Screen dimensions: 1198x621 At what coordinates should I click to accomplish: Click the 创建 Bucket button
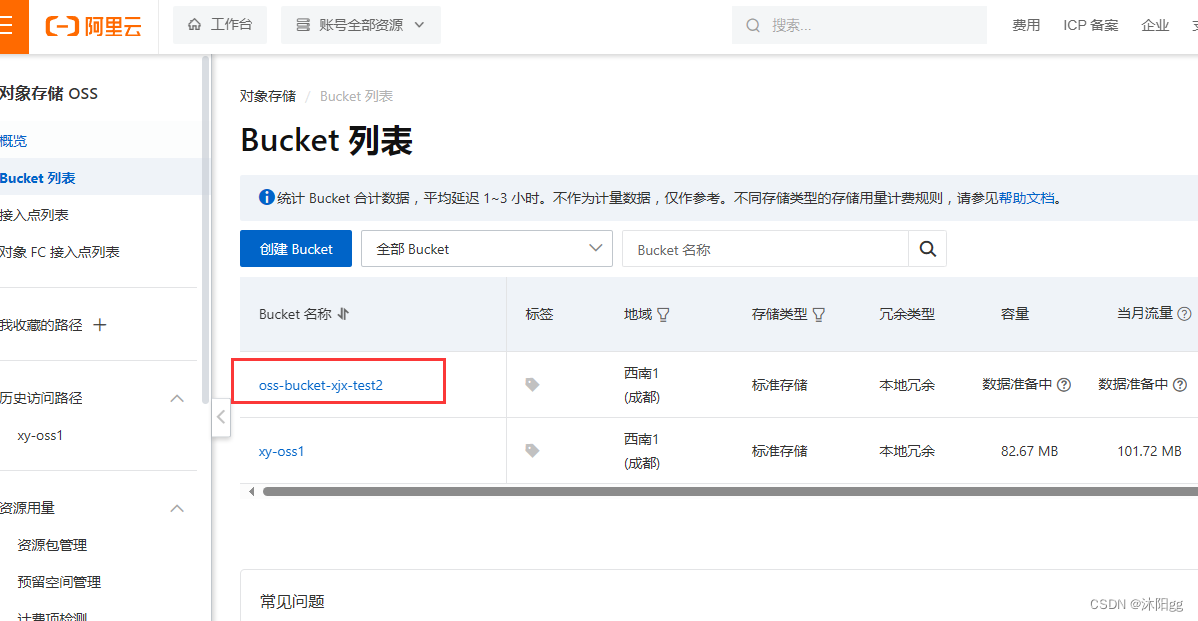295,248
